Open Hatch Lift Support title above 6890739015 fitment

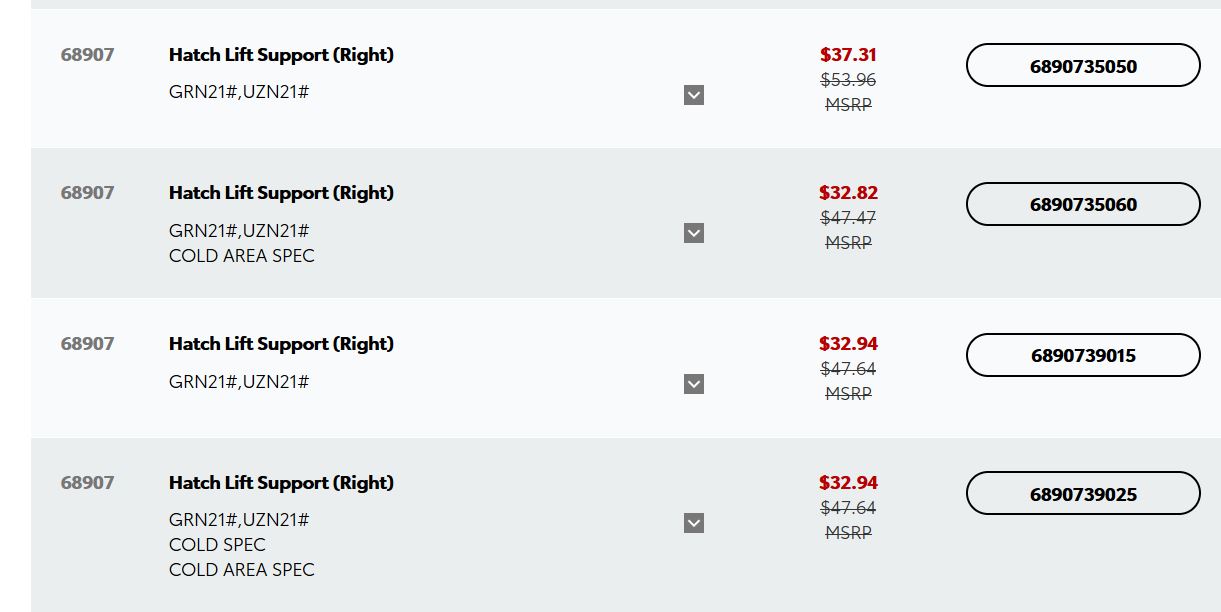point(281,344)
